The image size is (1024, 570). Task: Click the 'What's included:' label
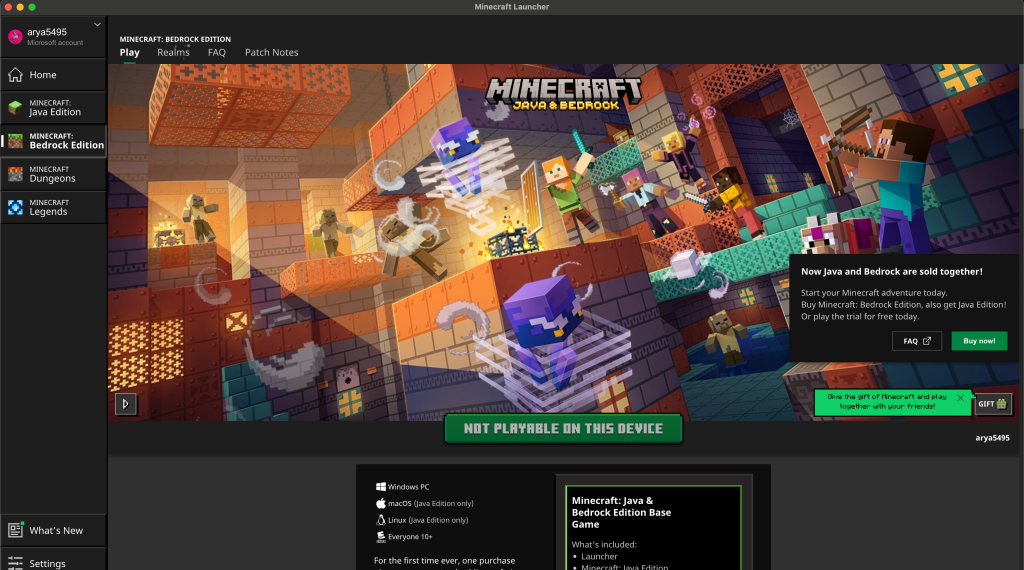click(603, 545)
